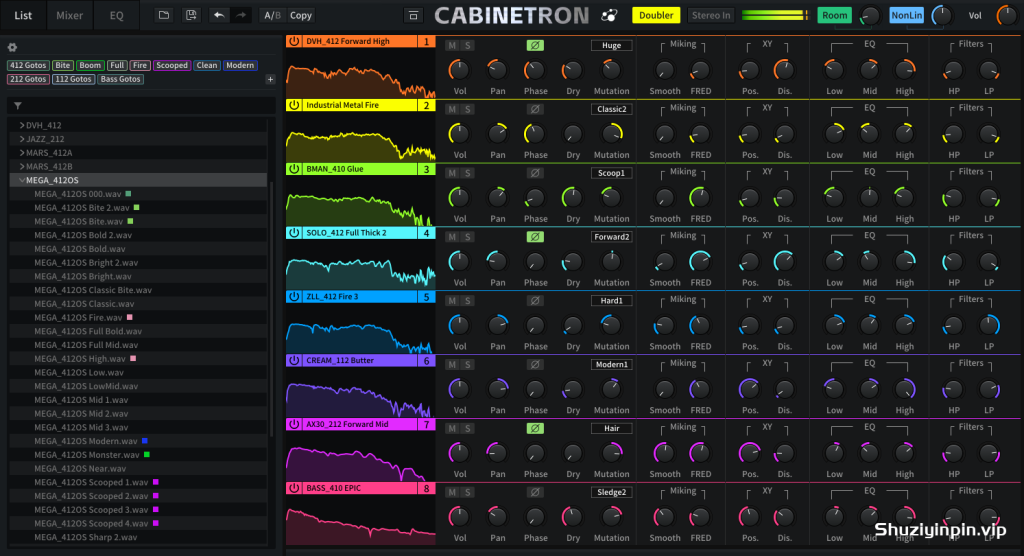1024x556 pixels.
Task: Invert phase on slot 1 phase icon
Action: (x=535, y=45)
